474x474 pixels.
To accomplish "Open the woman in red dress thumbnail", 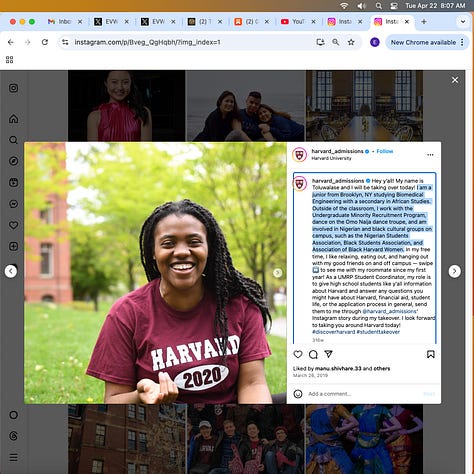I will click(127, 106).
